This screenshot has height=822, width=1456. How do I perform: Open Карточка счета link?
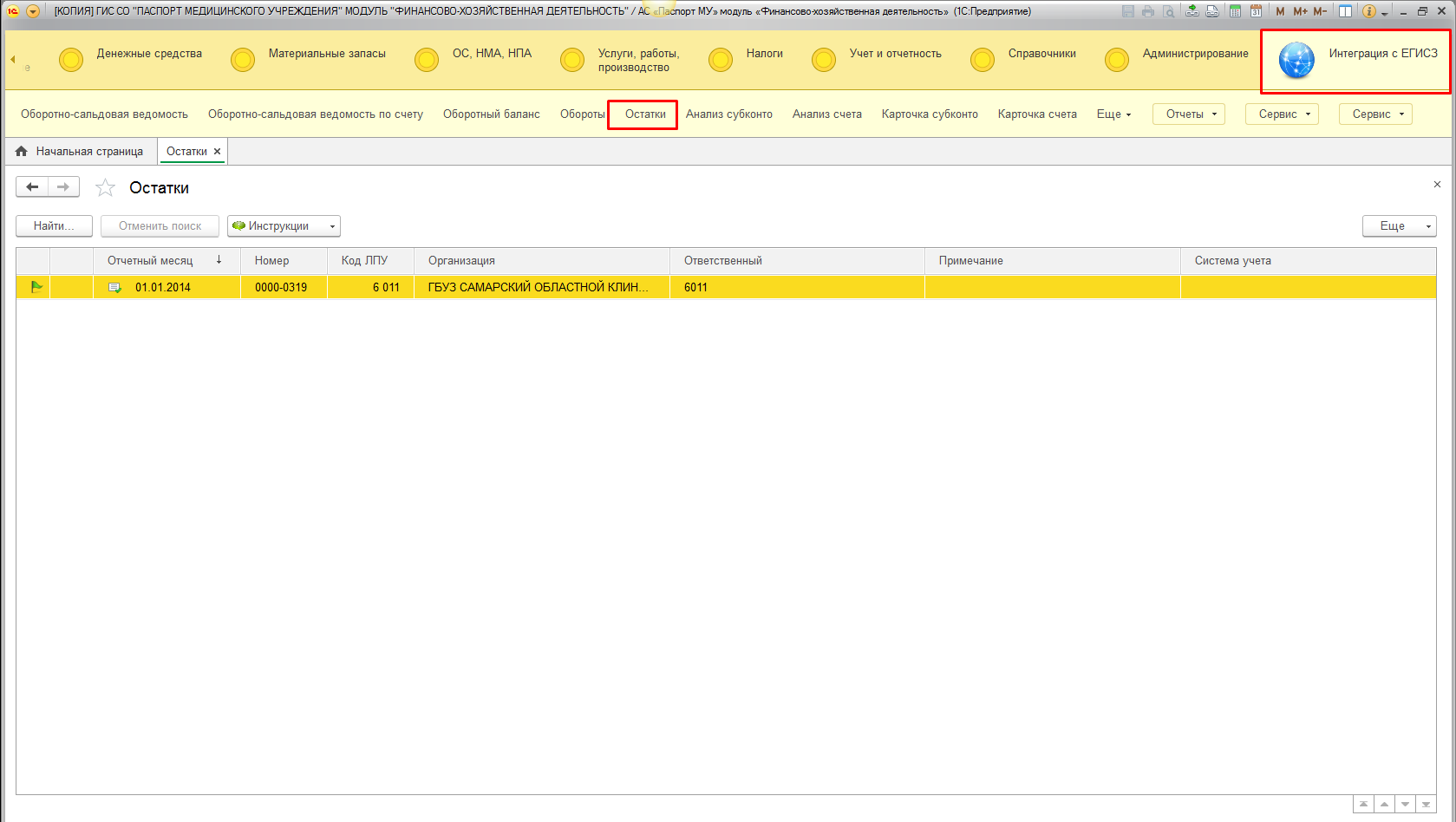click(1037, 114)
